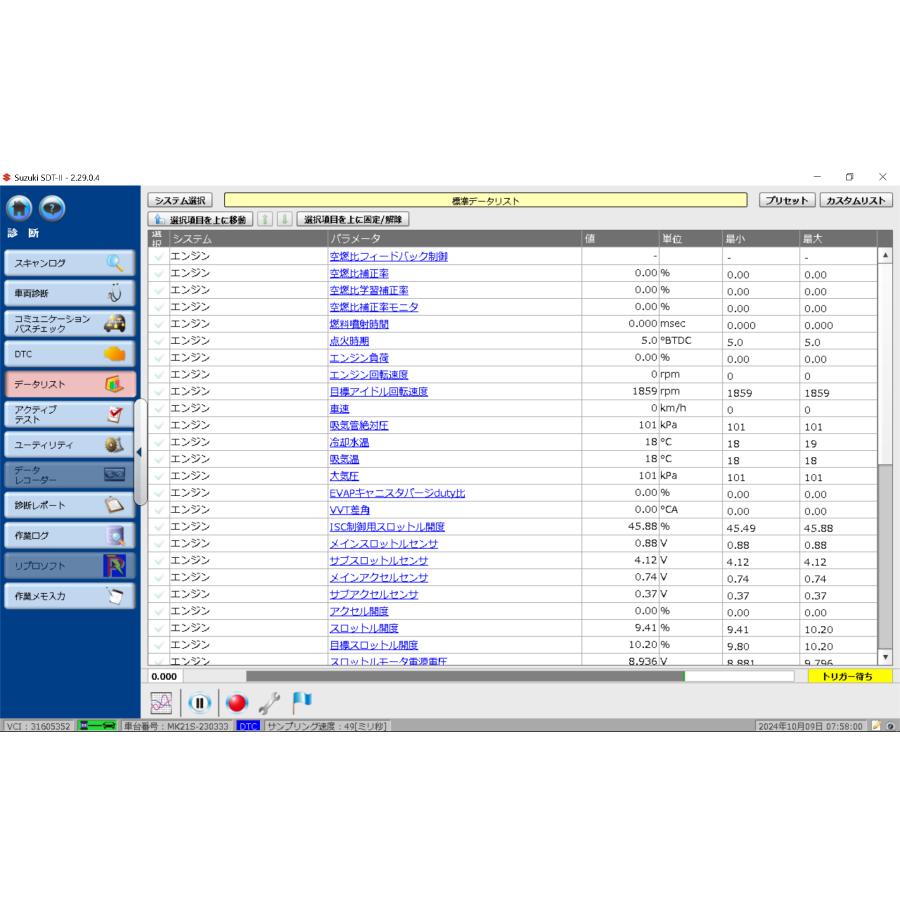Click the blue flag marker icon
Viewport: 900px width, 900px height.
pos(302,702)
